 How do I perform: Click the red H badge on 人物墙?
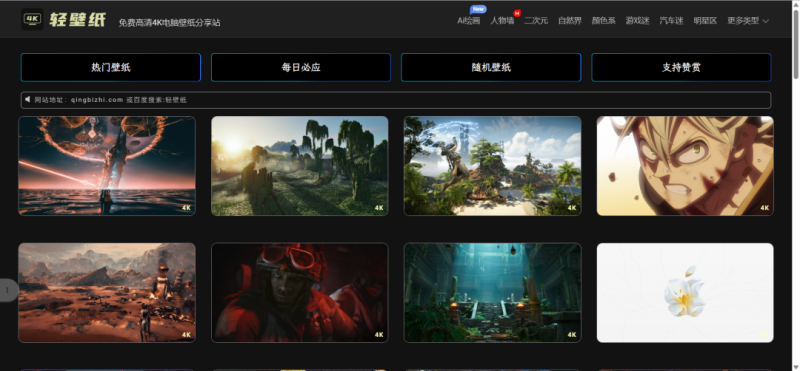pyautogui.click(x=517, y=13)
